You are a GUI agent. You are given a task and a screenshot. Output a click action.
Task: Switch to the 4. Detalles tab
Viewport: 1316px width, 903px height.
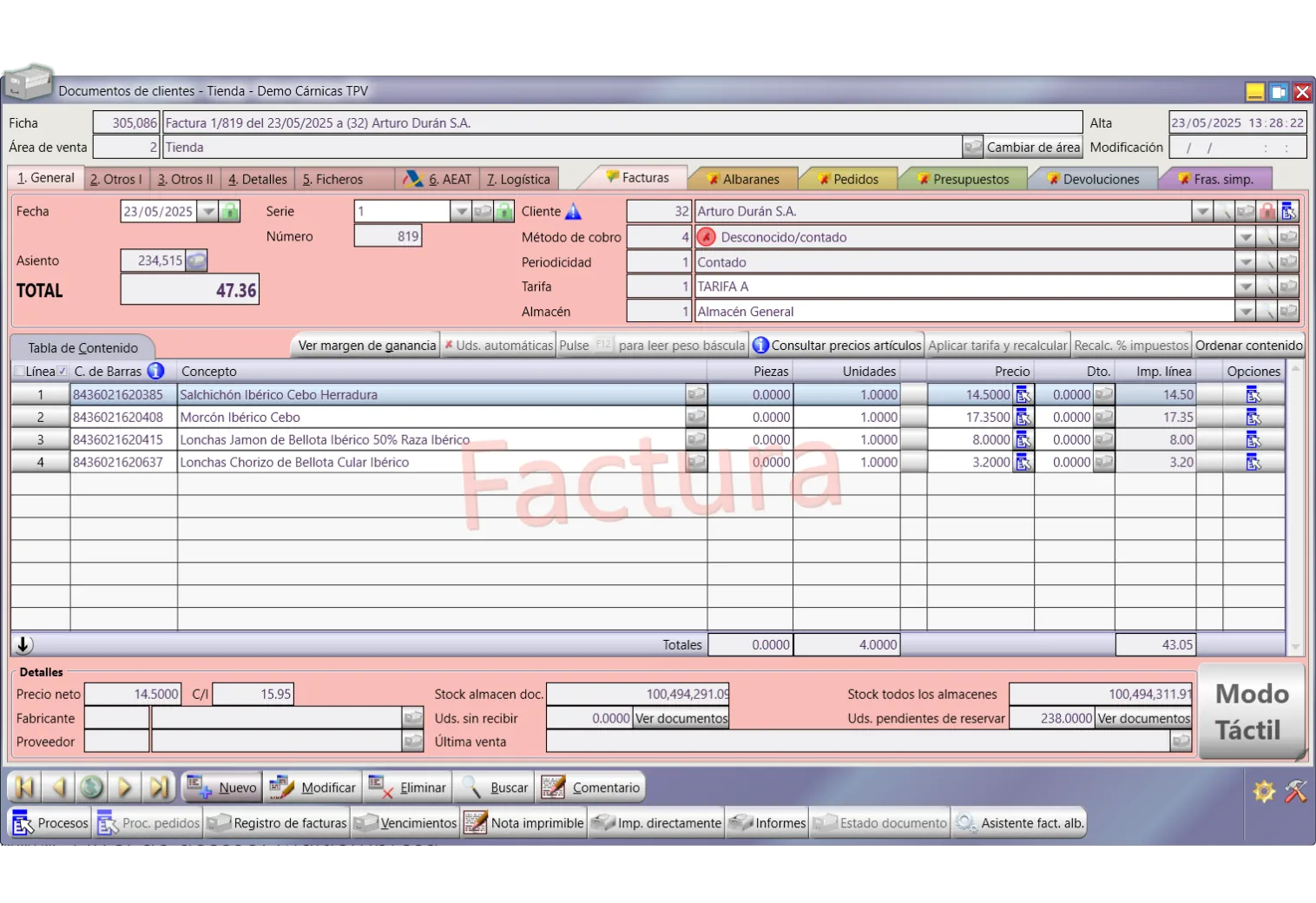click(258, 179)
